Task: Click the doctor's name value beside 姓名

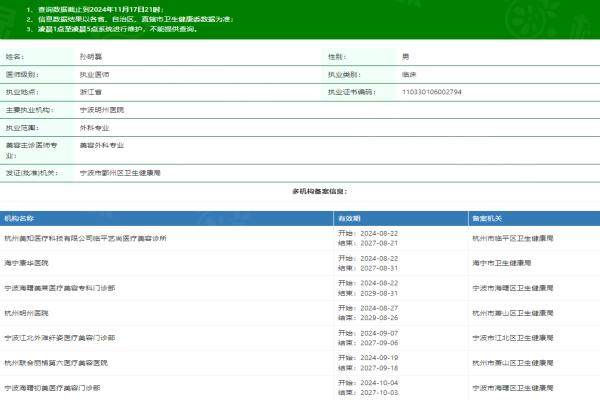Action: point(91,57)
